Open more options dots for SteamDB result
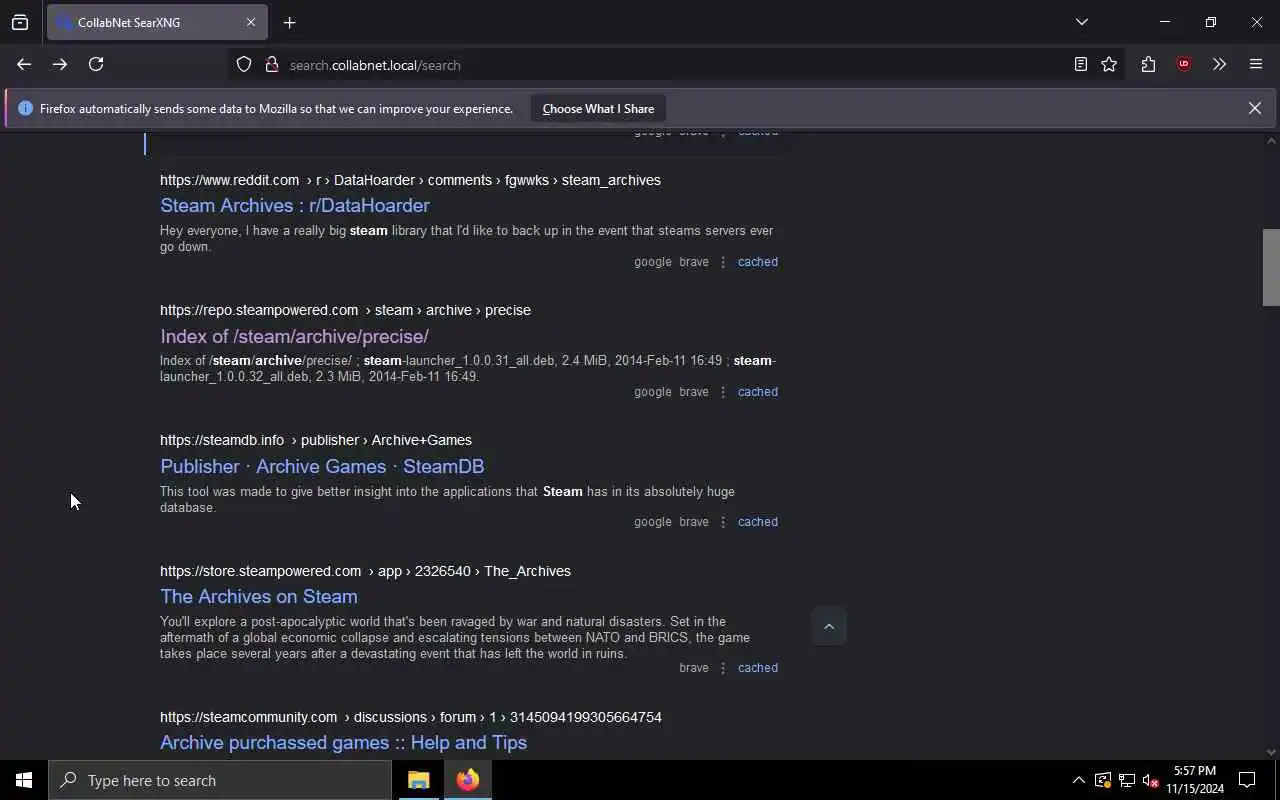Screen dimensions: 1280x800 click(723, 522)
